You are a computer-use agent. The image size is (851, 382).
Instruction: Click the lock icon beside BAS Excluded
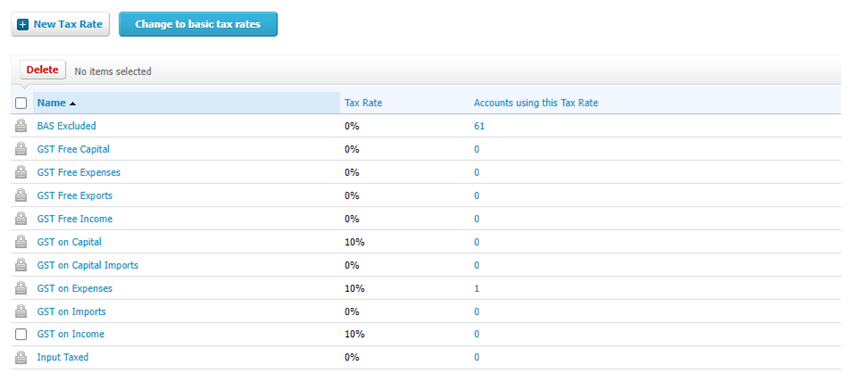[21, 126]
